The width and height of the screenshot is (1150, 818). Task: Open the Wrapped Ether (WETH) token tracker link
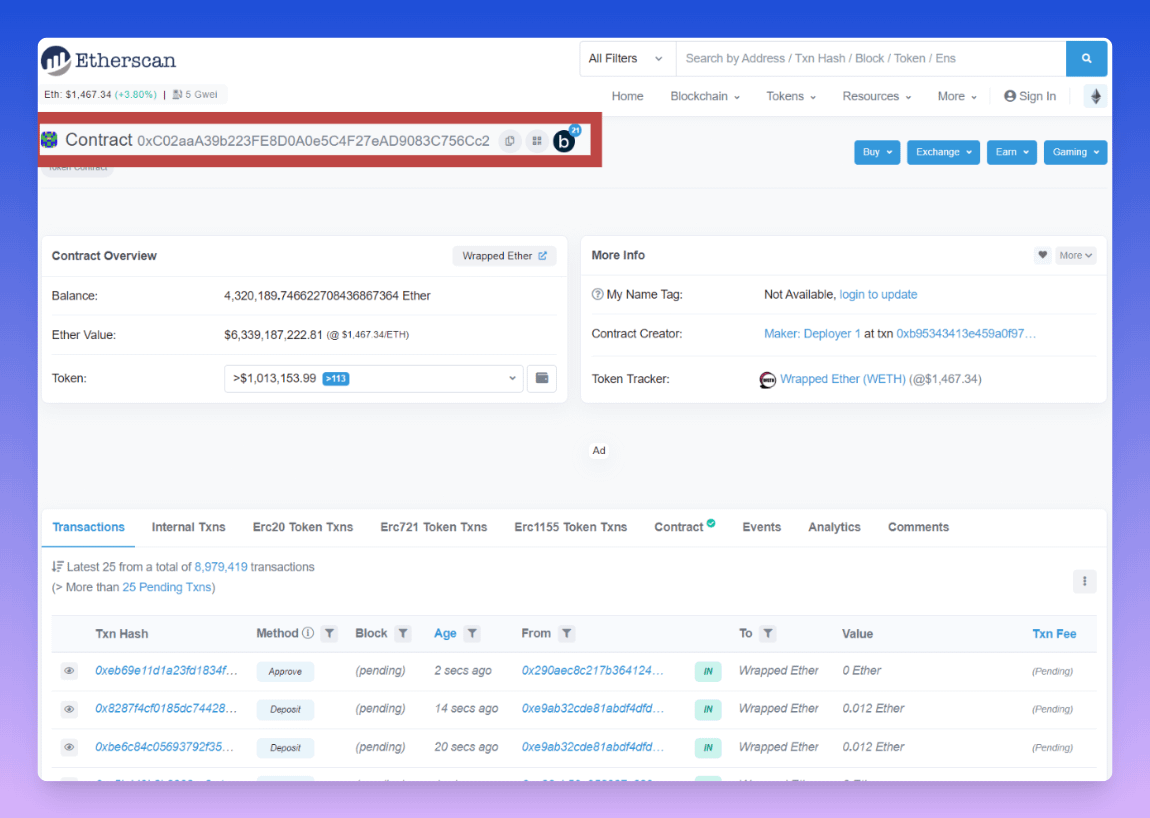point(842,379)
